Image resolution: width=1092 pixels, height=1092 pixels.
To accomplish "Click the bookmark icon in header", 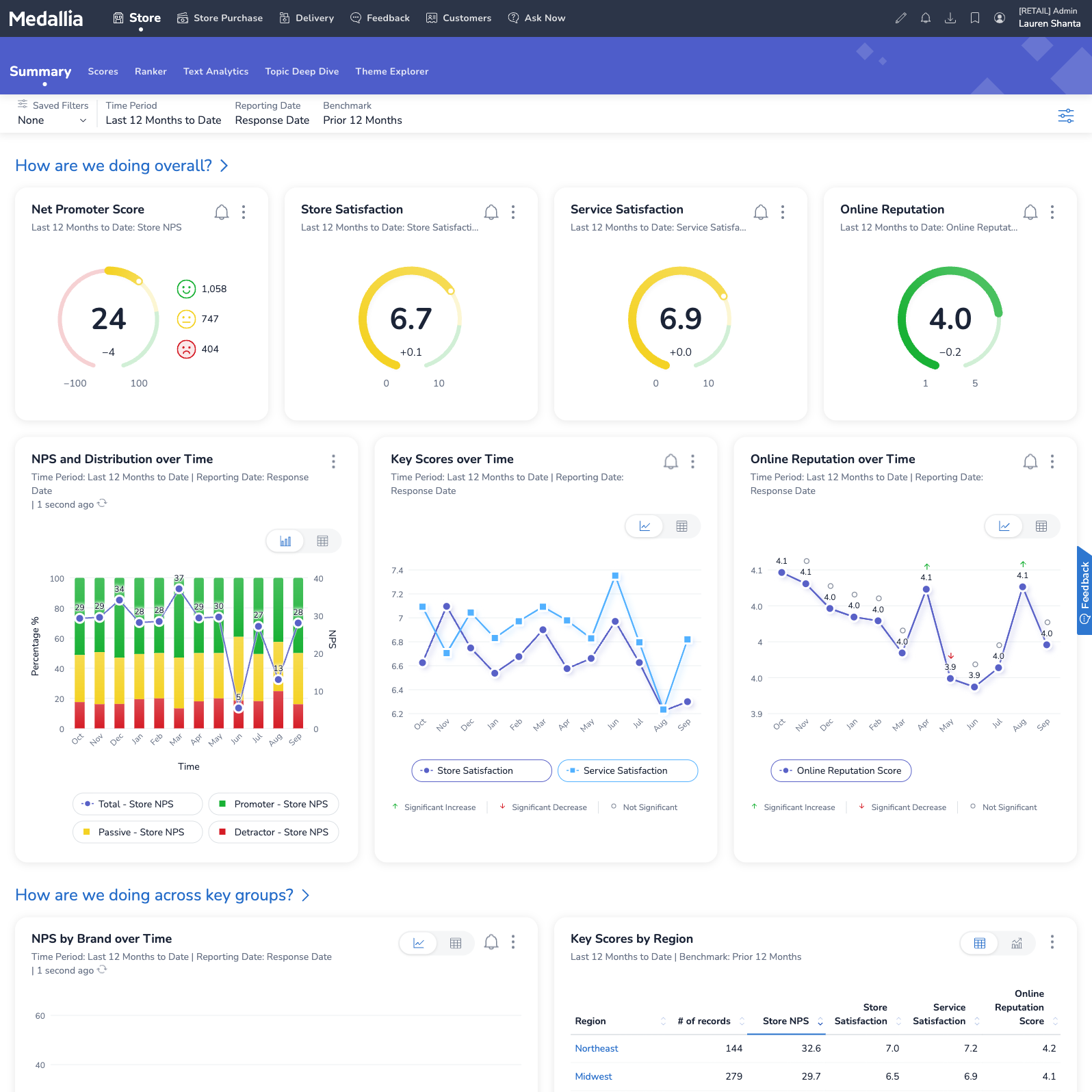I will coord(974,18).
